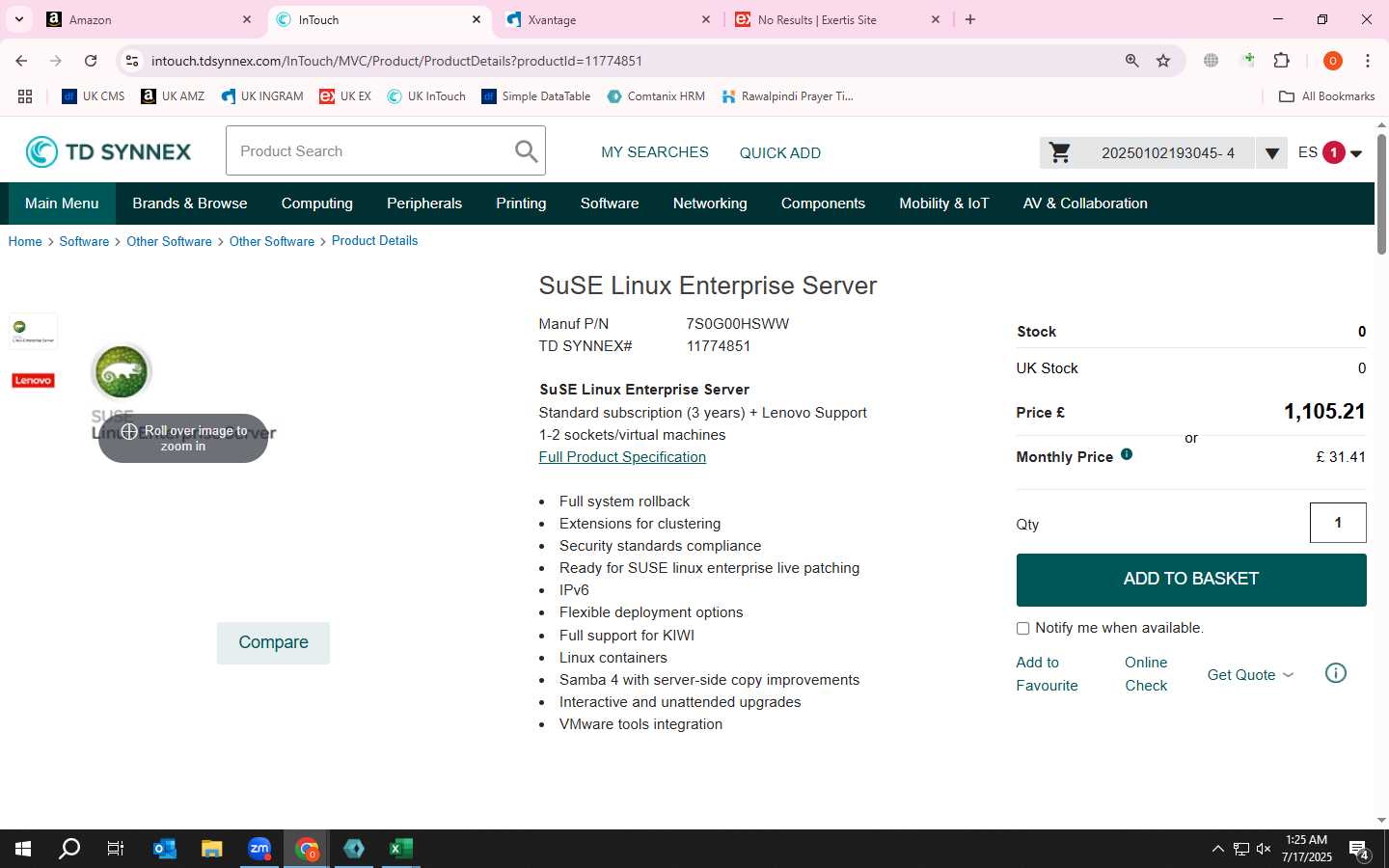The height and width of the screenshot is (868, 1389).
Task: Open the tab search dropdown arrow
Action: [18, 19]
